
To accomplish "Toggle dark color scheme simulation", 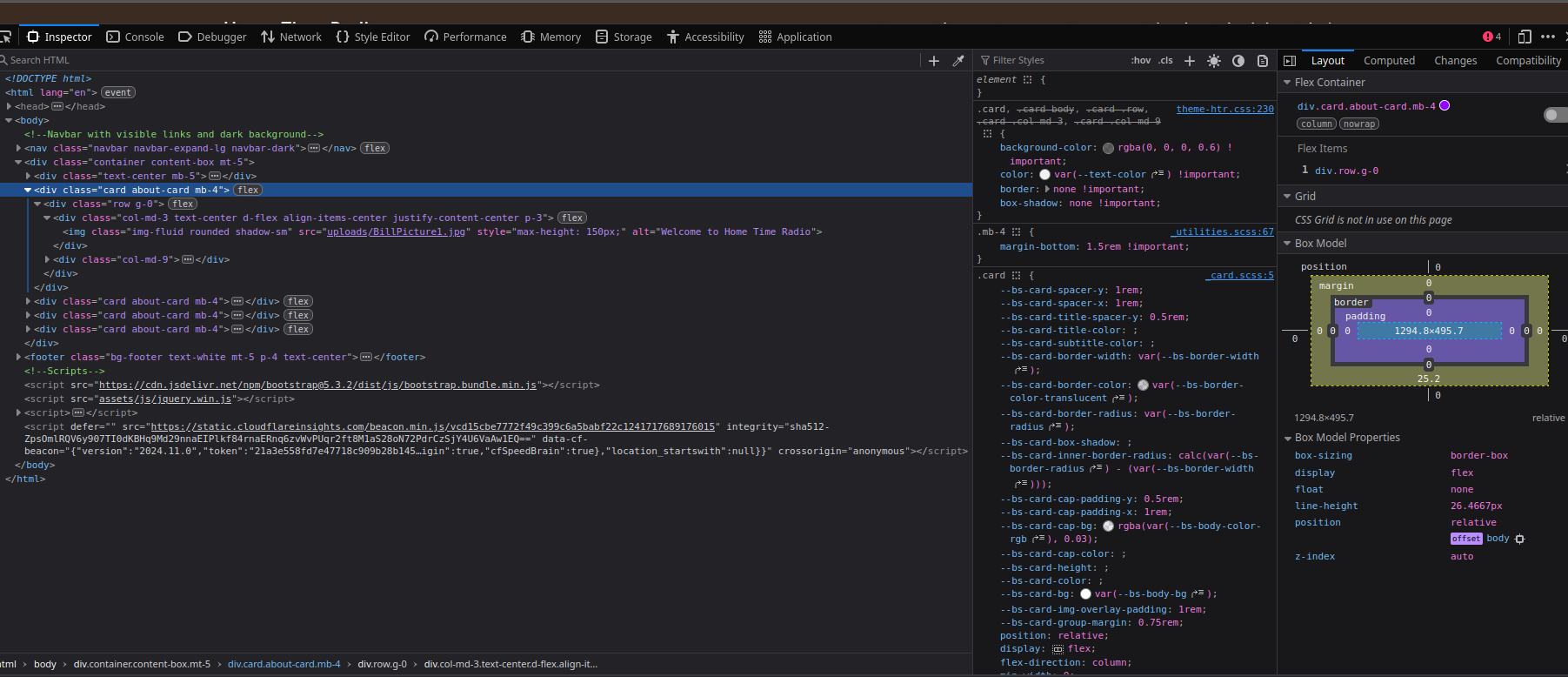I will click(1238, 60).
